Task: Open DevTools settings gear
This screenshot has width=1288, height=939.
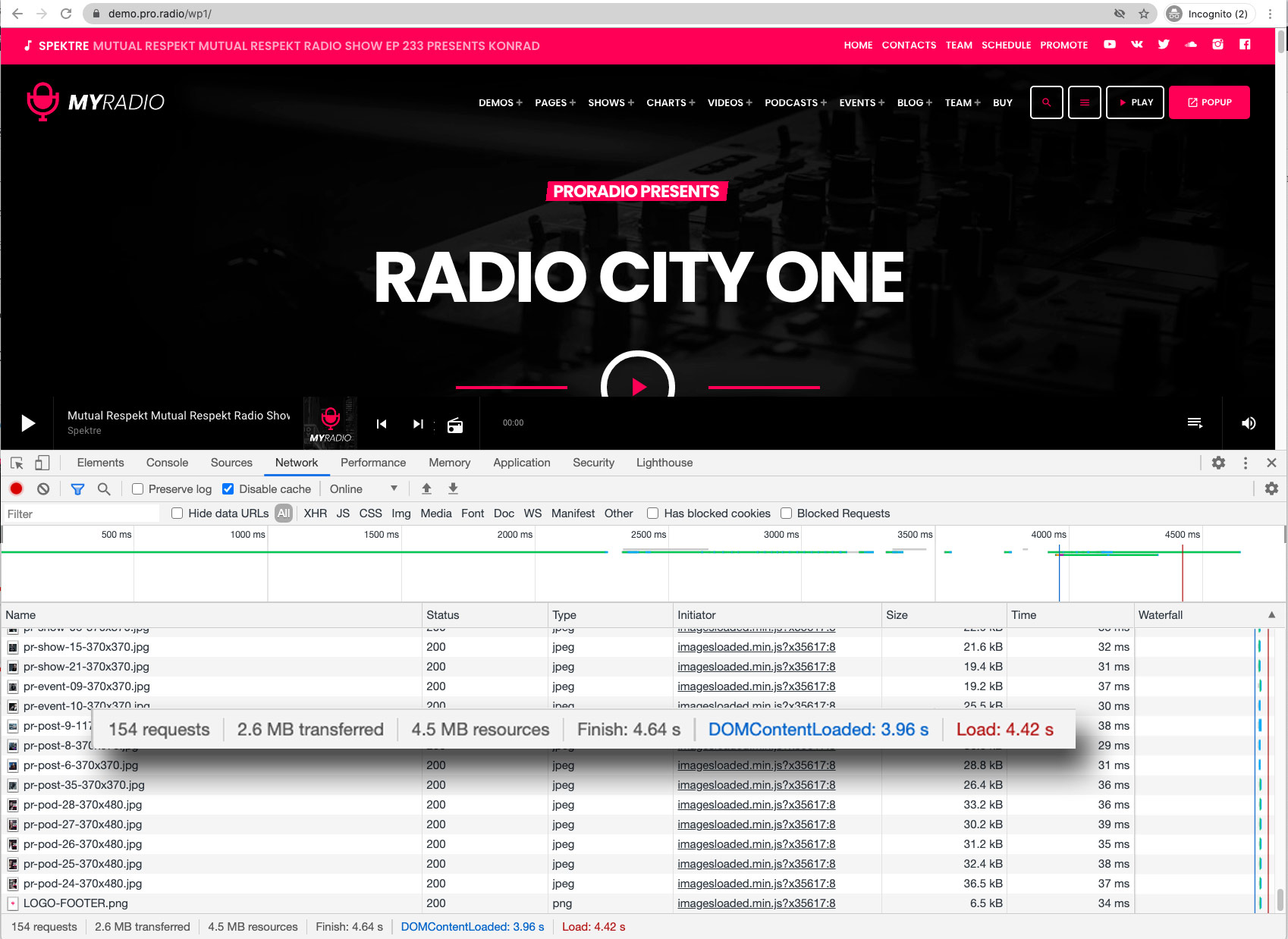Action: (1218, 463)
